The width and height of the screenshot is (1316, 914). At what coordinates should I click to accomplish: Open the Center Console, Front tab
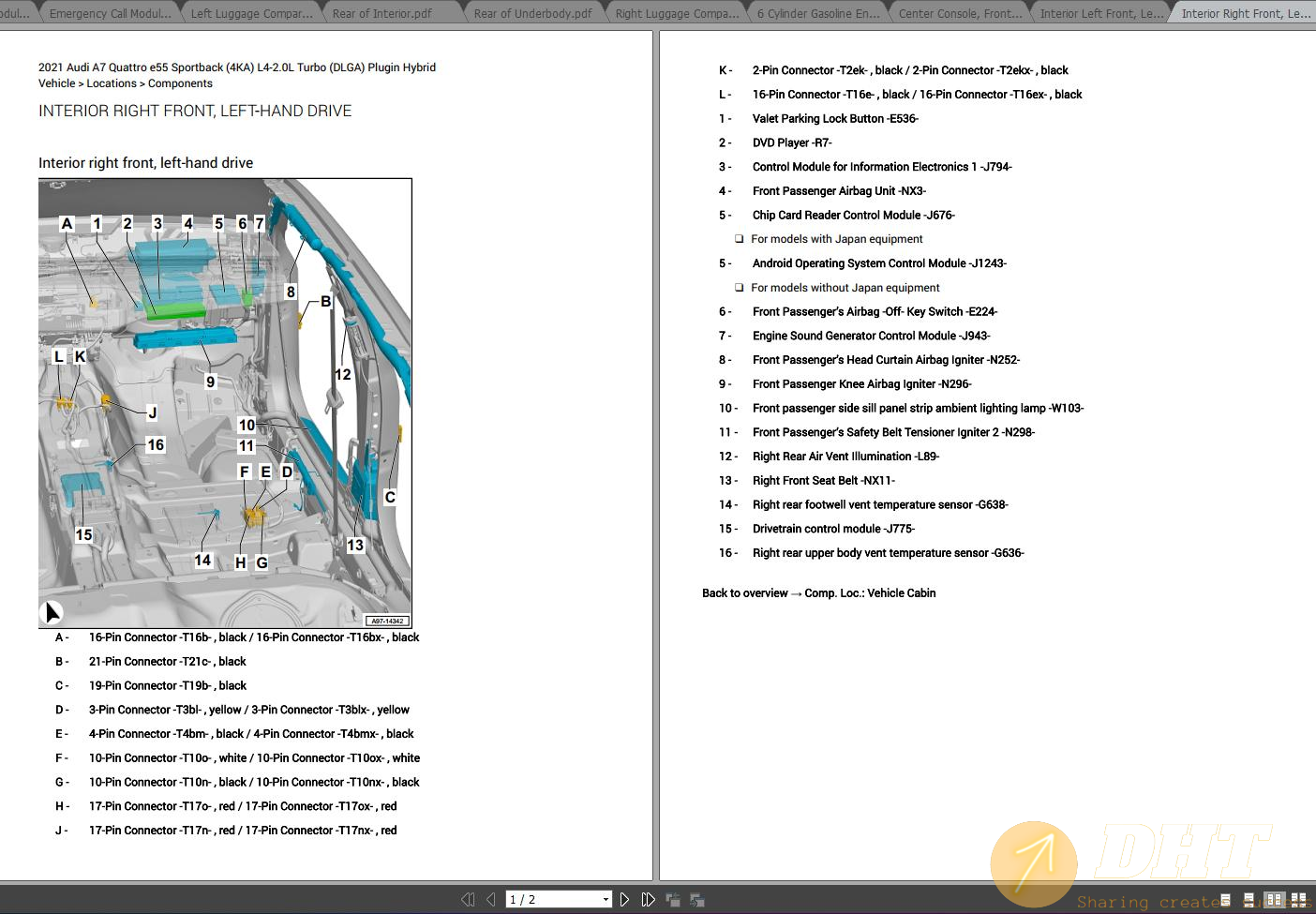tap(960, 13)
